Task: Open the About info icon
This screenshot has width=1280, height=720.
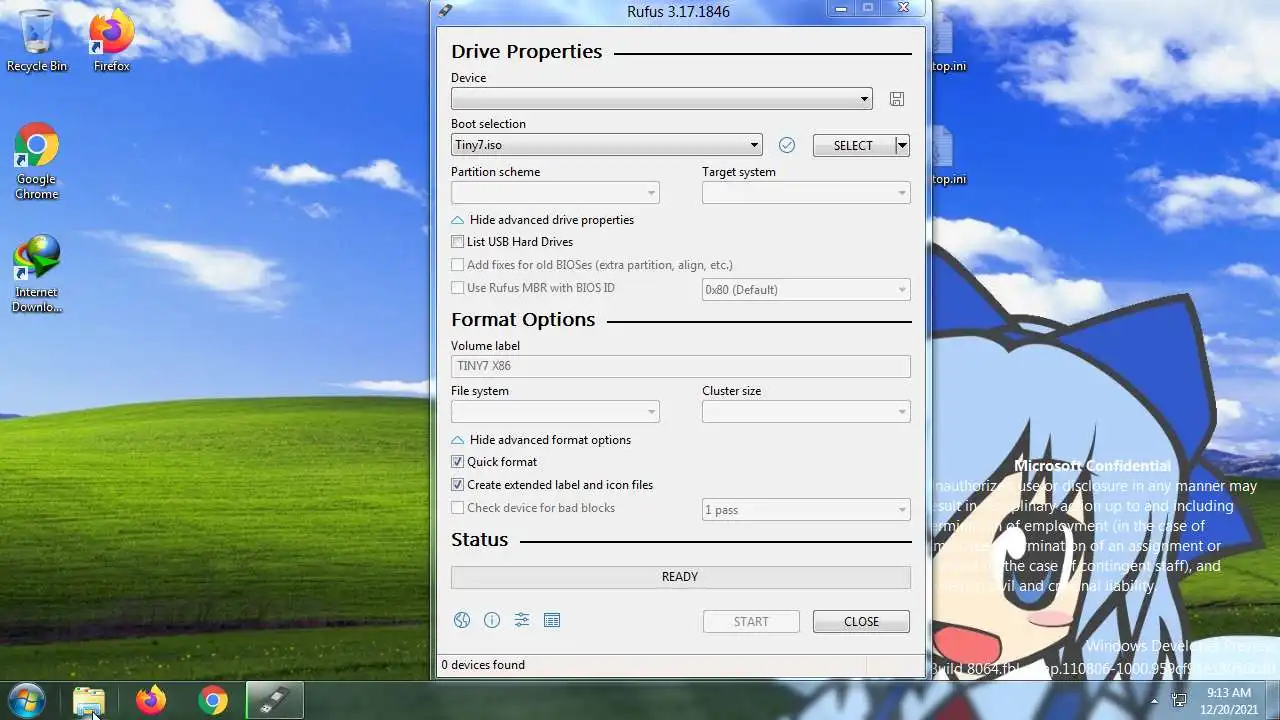Action: [492, 620]
